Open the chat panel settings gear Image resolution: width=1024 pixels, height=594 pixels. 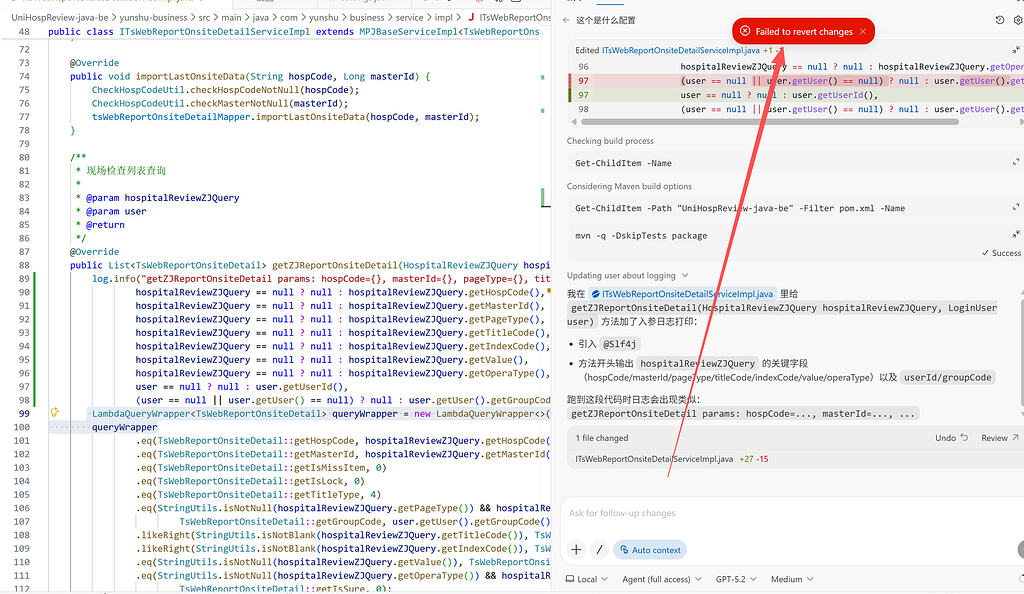point(1018,20)
